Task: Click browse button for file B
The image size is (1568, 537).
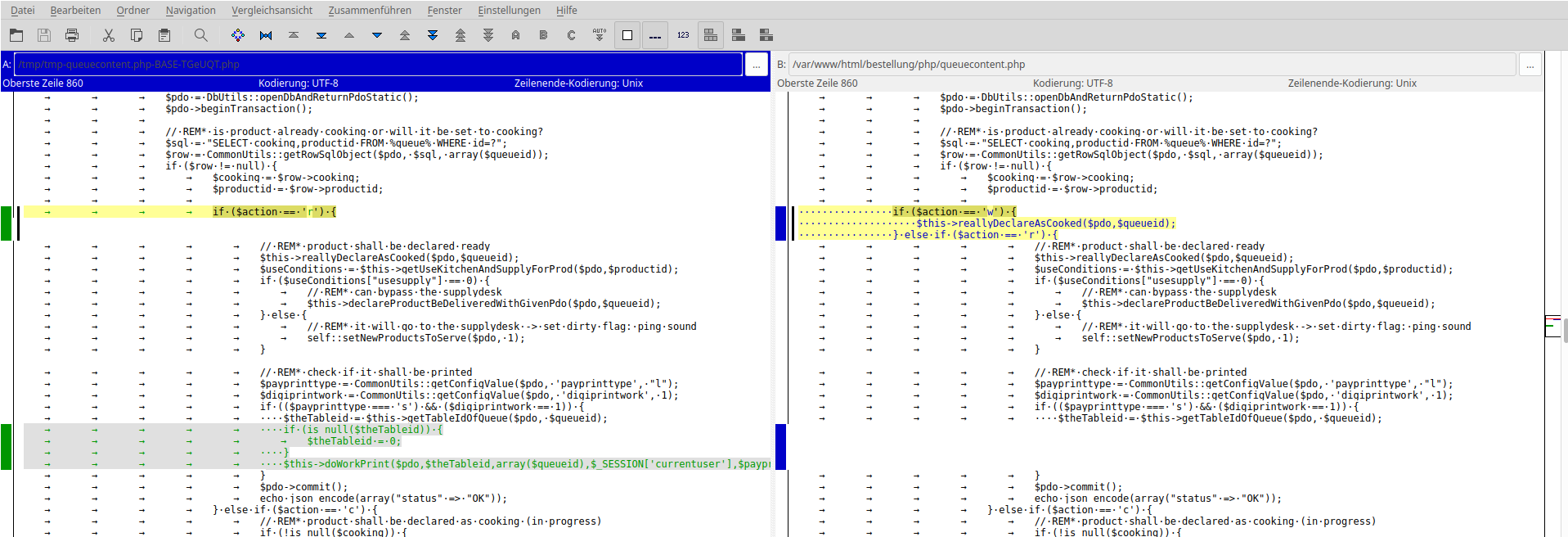Action: (x=1530, y=65)
